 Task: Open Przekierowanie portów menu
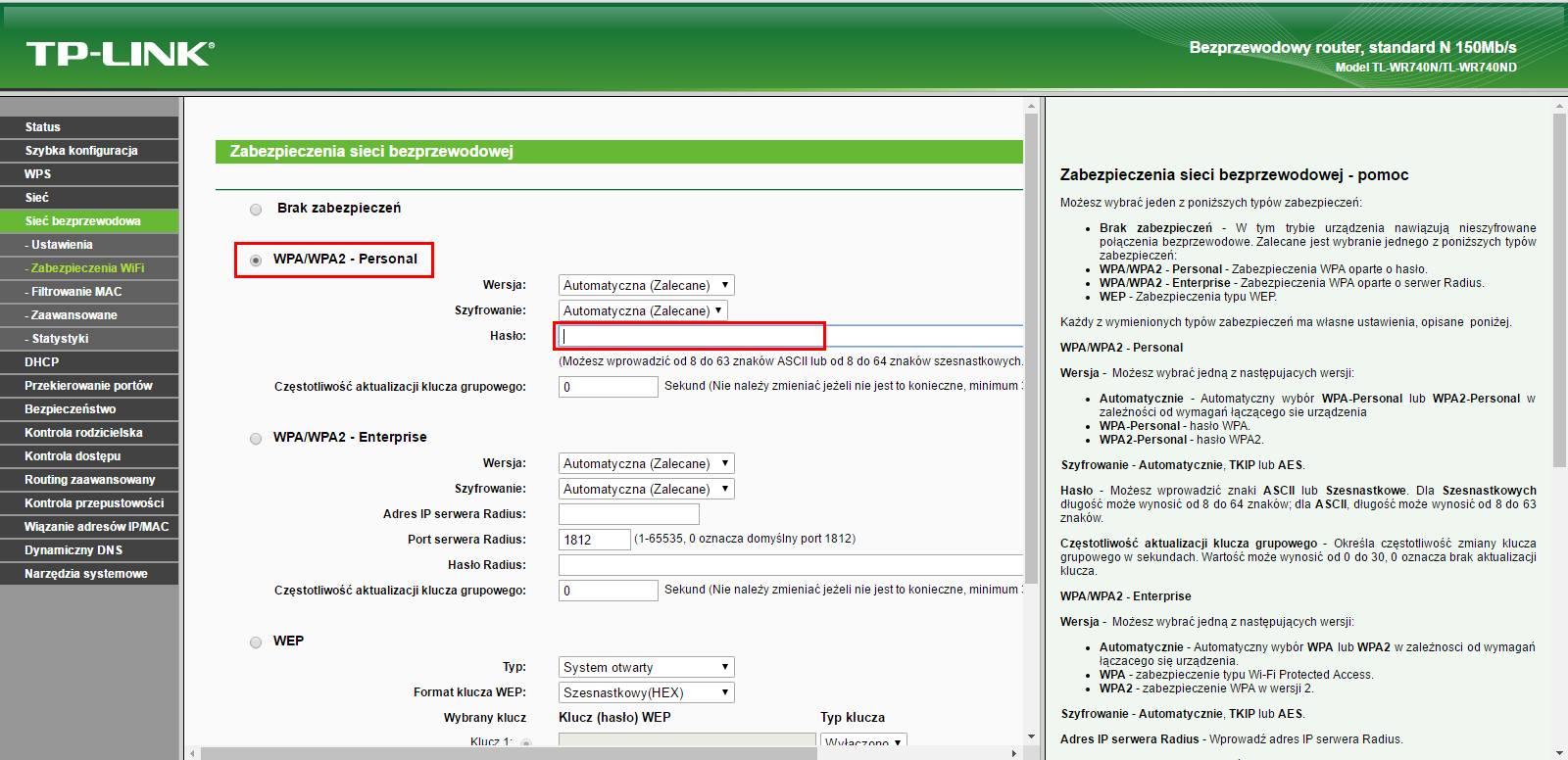89,386
